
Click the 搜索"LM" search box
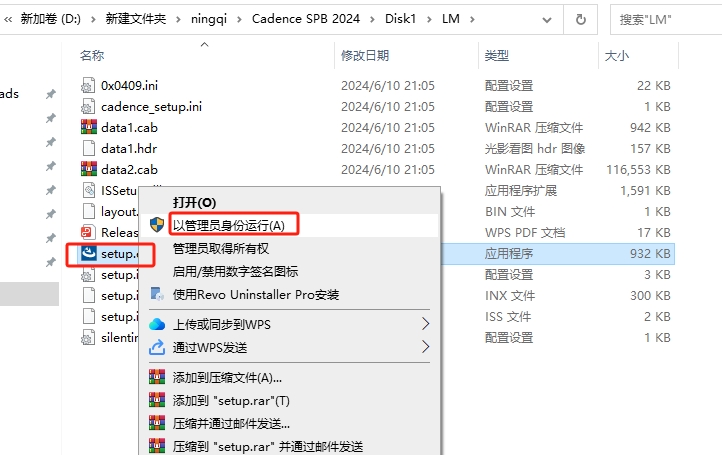[666, 19]
